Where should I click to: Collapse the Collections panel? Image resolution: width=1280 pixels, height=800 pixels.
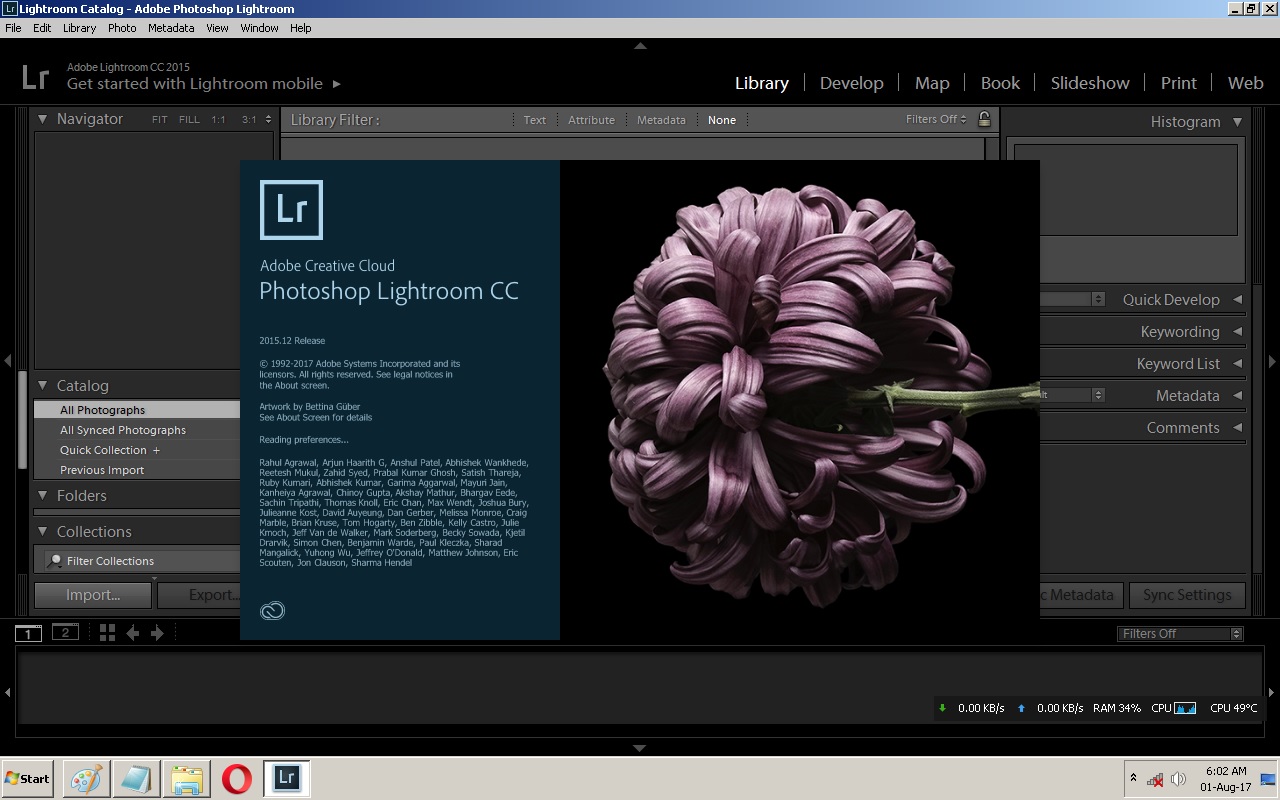[43, 531]
